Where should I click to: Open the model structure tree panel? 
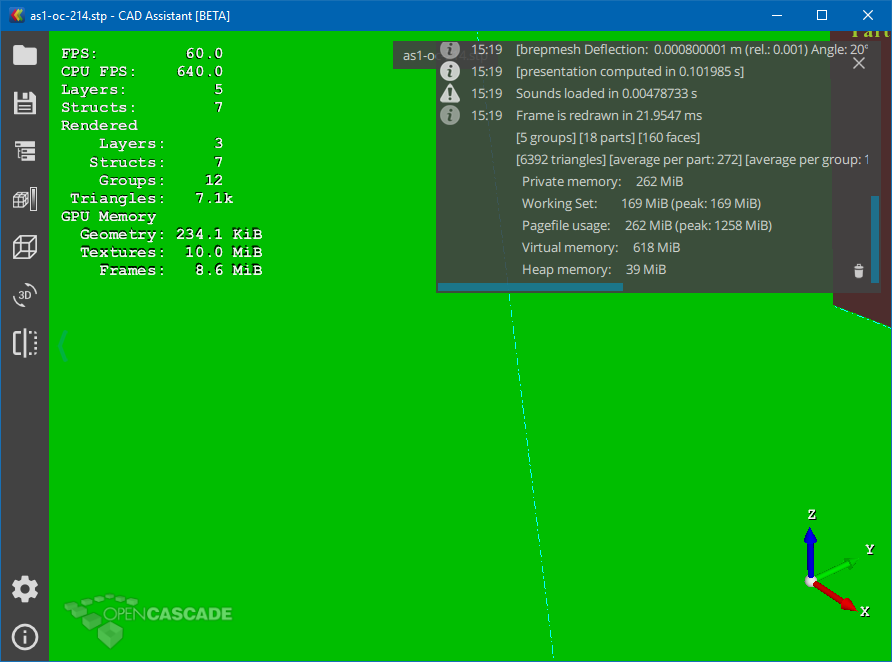(25, 151)
